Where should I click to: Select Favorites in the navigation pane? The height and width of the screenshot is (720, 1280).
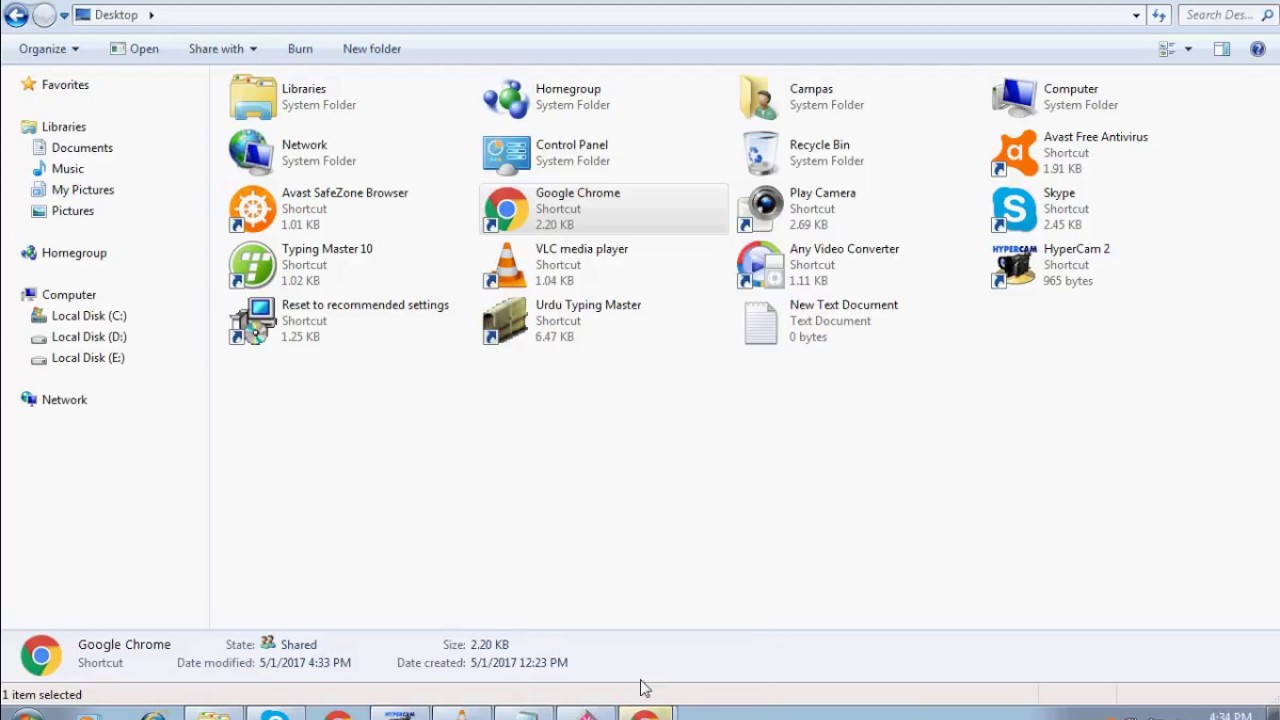click(x=65, y=85)
